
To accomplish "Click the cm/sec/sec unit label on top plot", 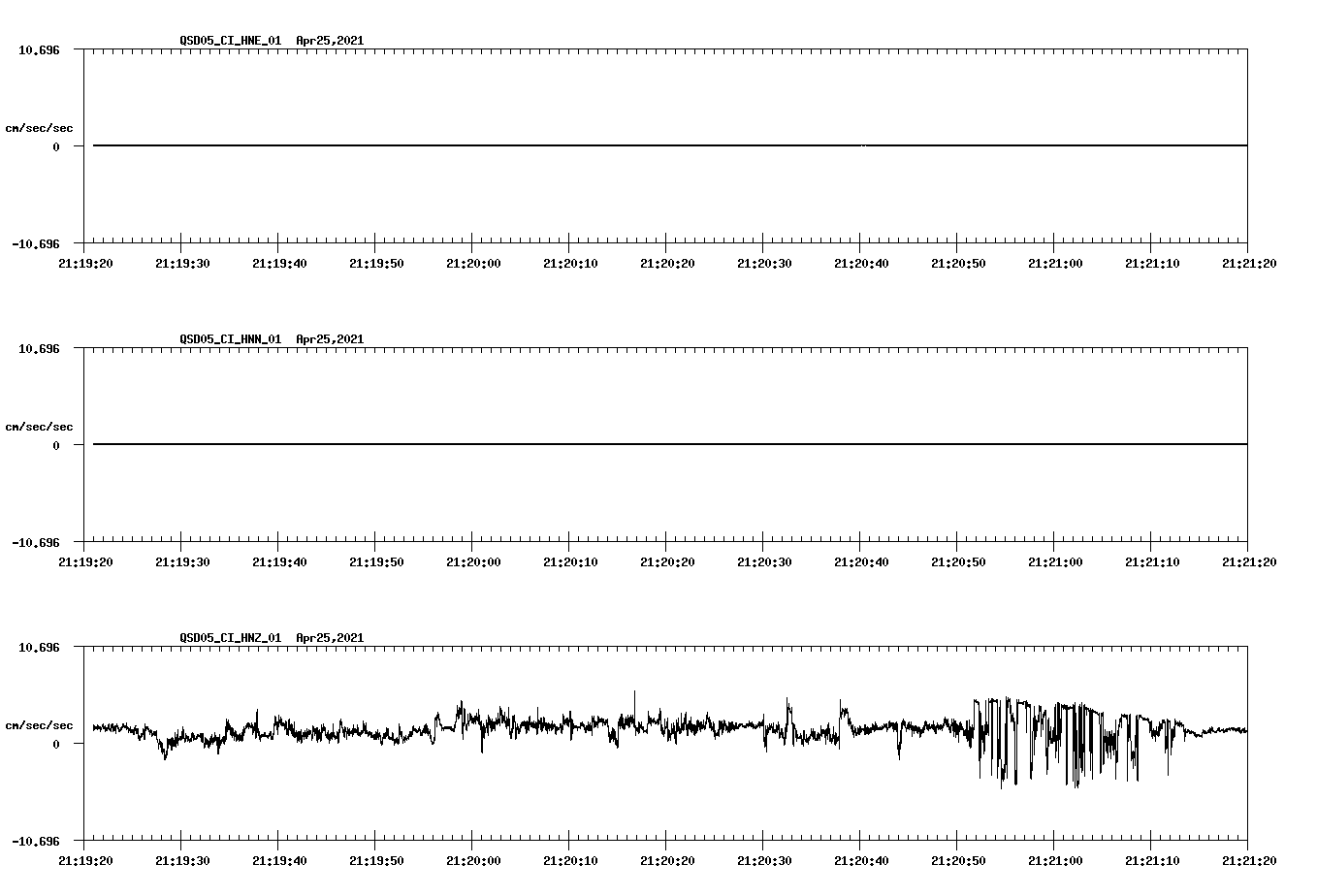I will pyautogui.click(x=40, y=127).
